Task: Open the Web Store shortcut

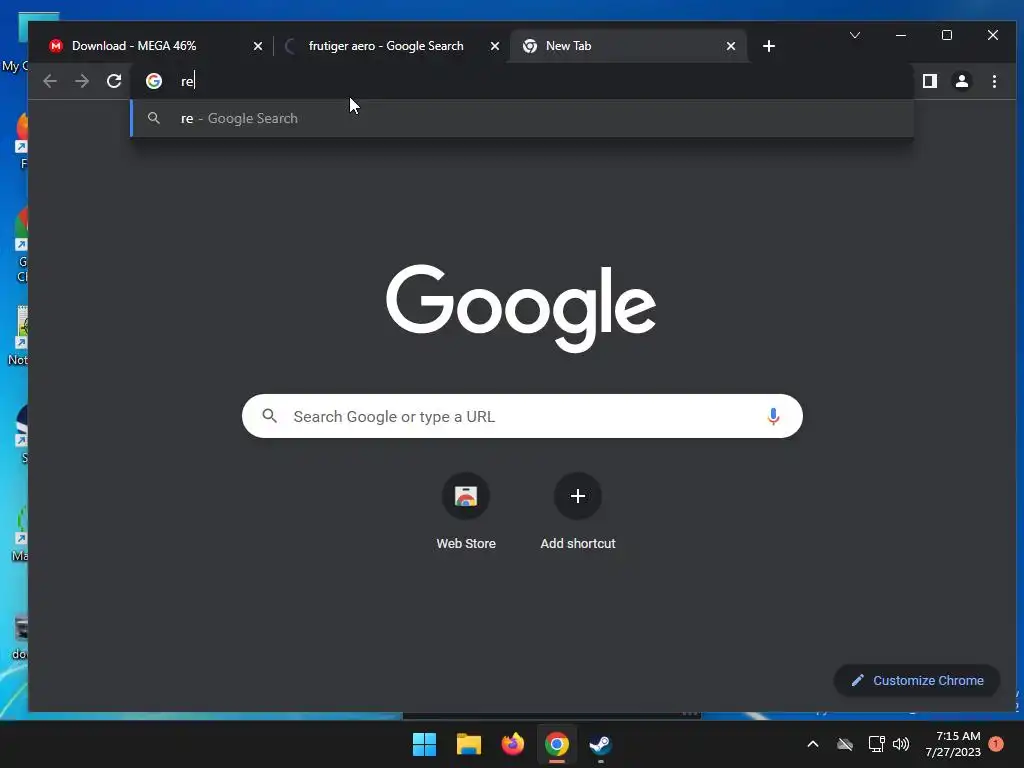Action: pyautogui.click(x=466, y=512)
